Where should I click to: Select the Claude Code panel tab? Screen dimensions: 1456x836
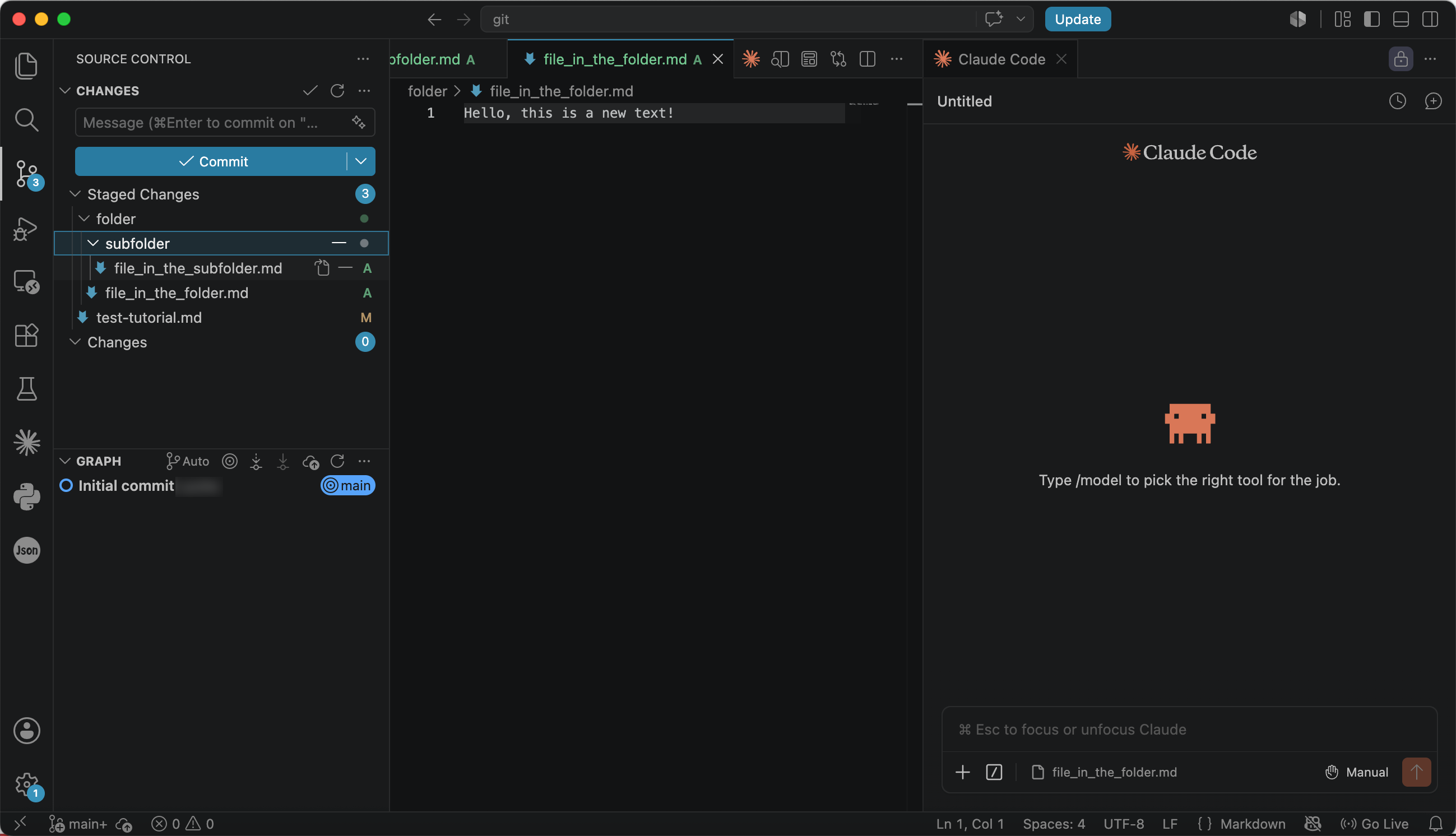point(1001,59)
